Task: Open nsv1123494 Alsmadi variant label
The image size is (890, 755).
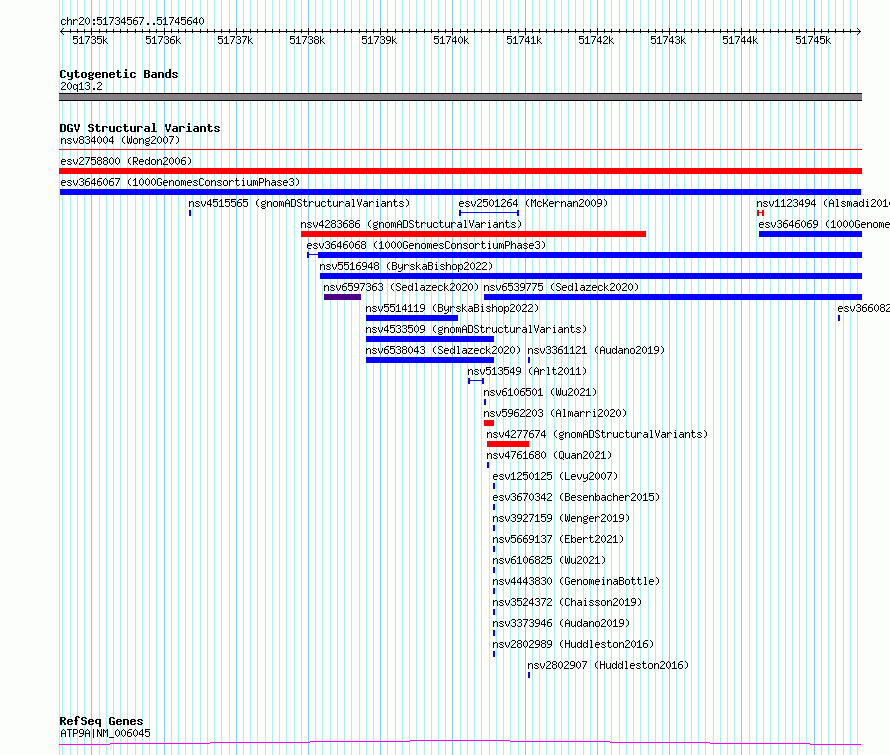Action: 822,203
